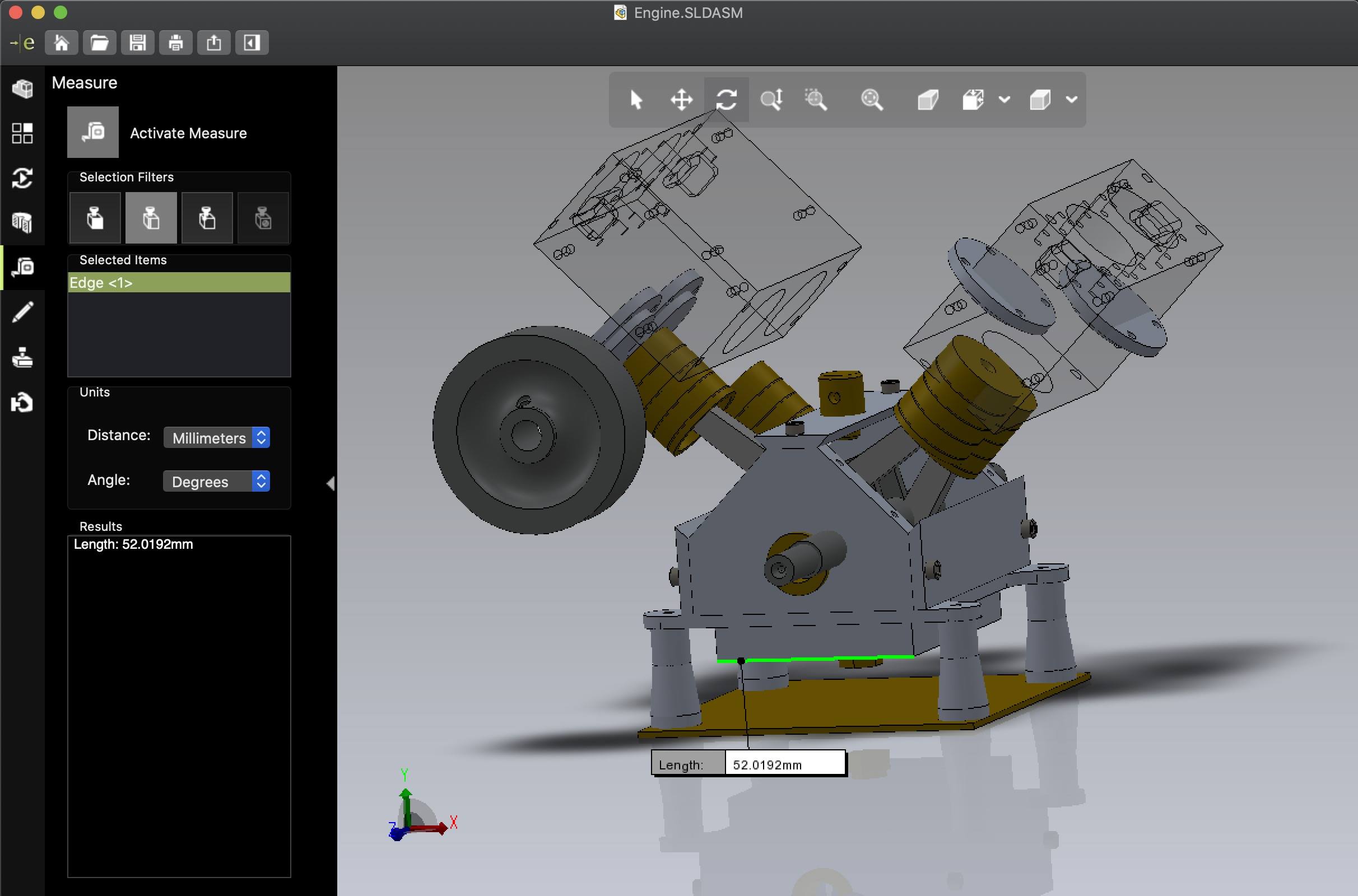The height and width of the screenshot is (896, 1358).
Task: Select the fit to screen icon
Action: click(872, 99)
